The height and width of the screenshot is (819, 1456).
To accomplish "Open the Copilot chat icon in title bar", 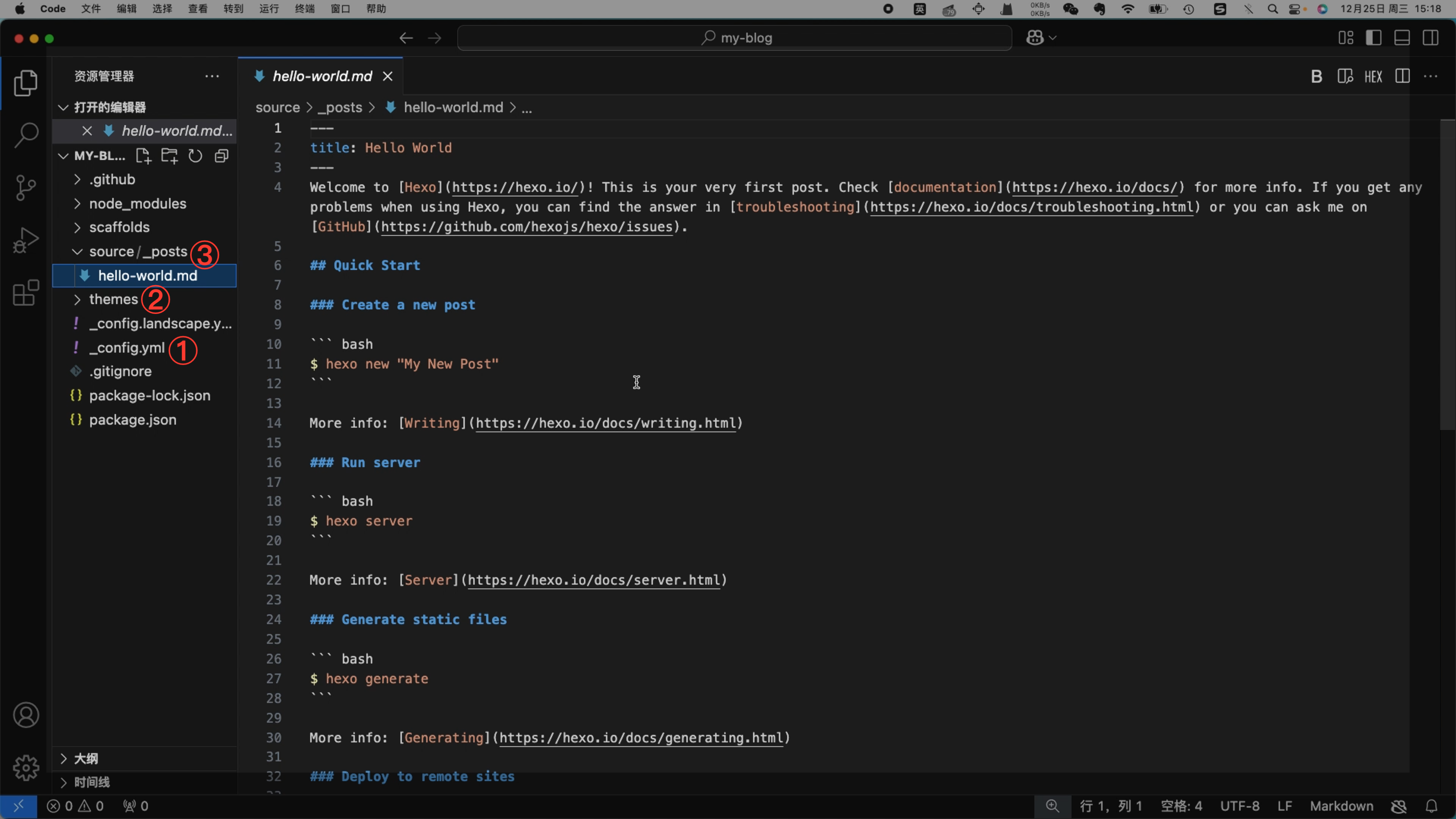I will pyautogui.click(x=1035, y=38).
